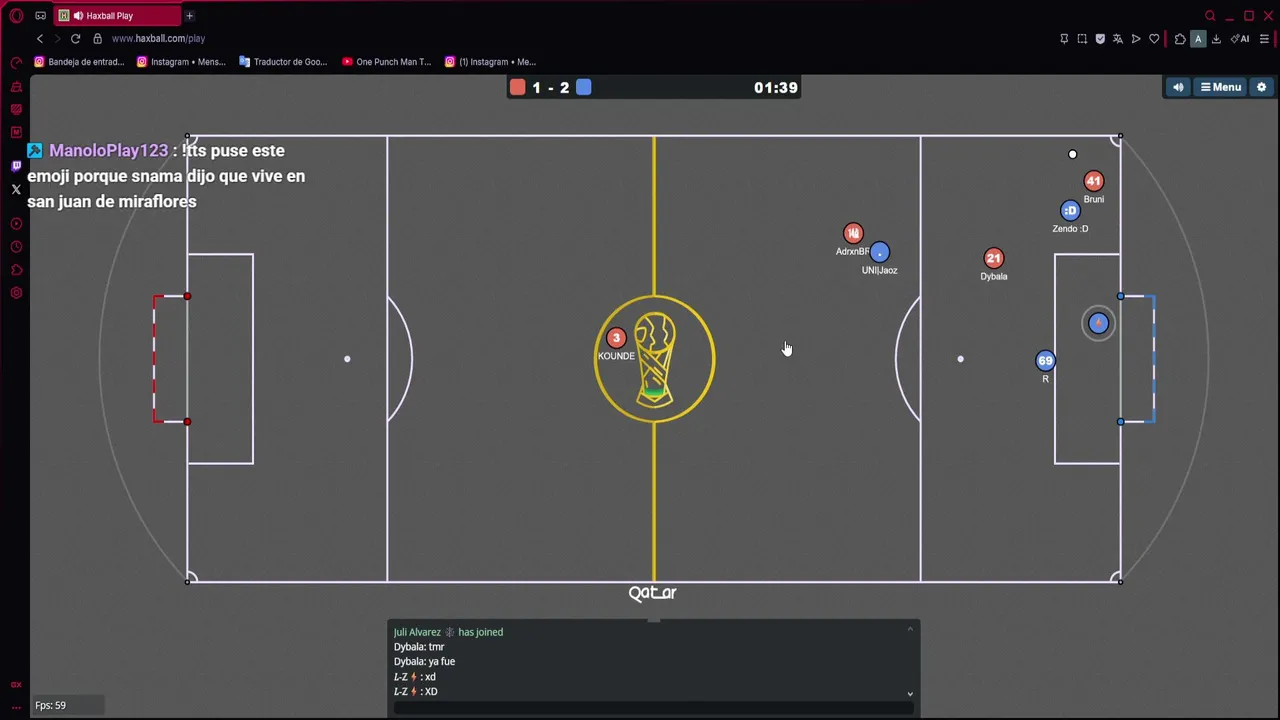The height and width of the screenshot is (720, 1280).
Task: Mute the tab via its speaker icon
Action: (78, 16)
